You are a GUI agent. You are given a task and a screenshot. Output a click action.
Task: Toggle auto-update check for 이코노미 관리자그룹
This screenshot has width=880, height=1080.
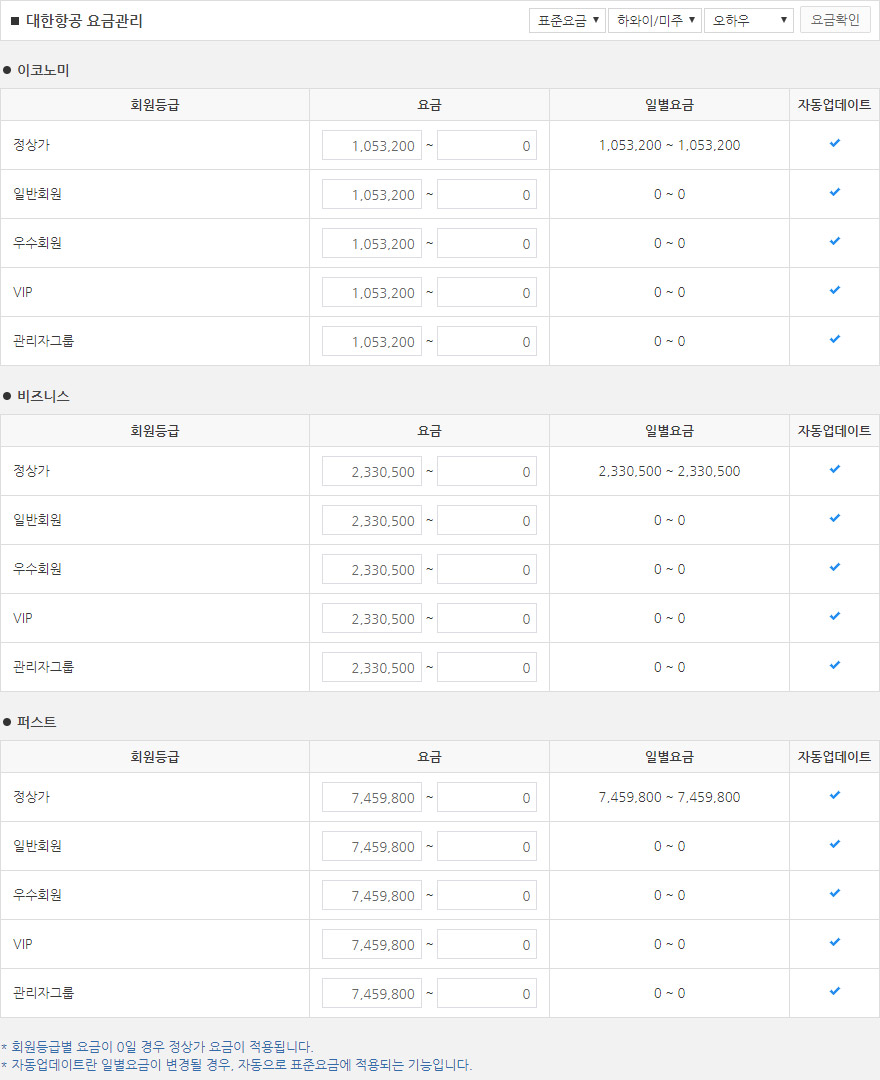[835, 339]
